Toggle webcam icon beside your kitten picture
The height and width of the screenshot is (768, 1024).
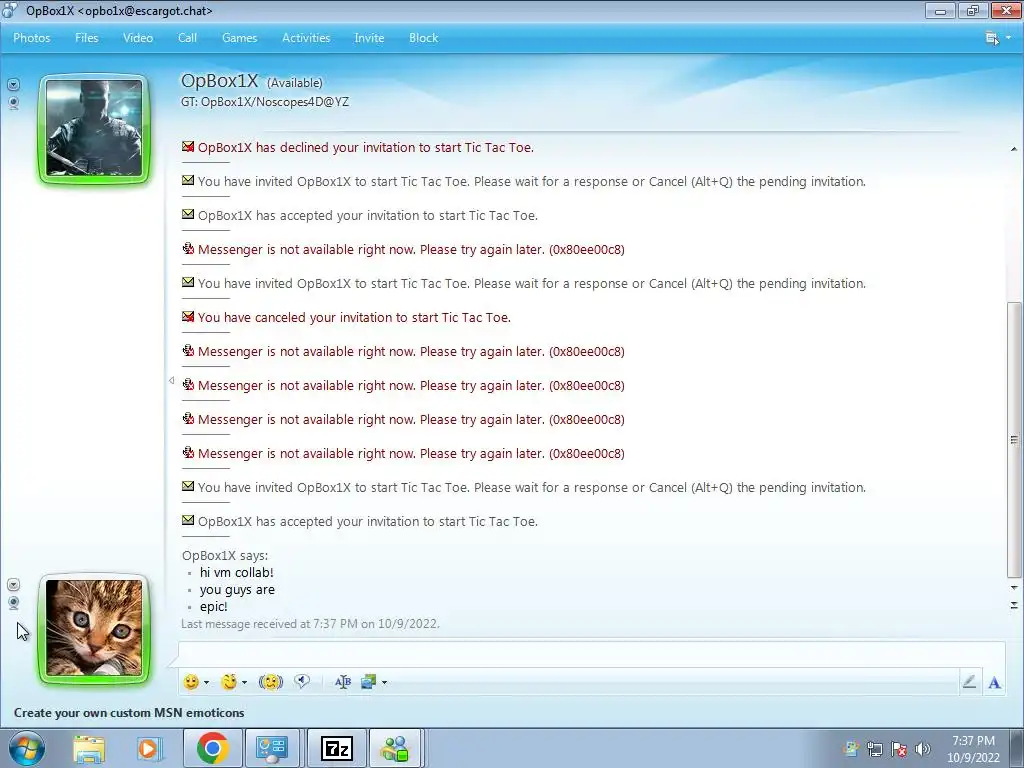coord(13,603)
